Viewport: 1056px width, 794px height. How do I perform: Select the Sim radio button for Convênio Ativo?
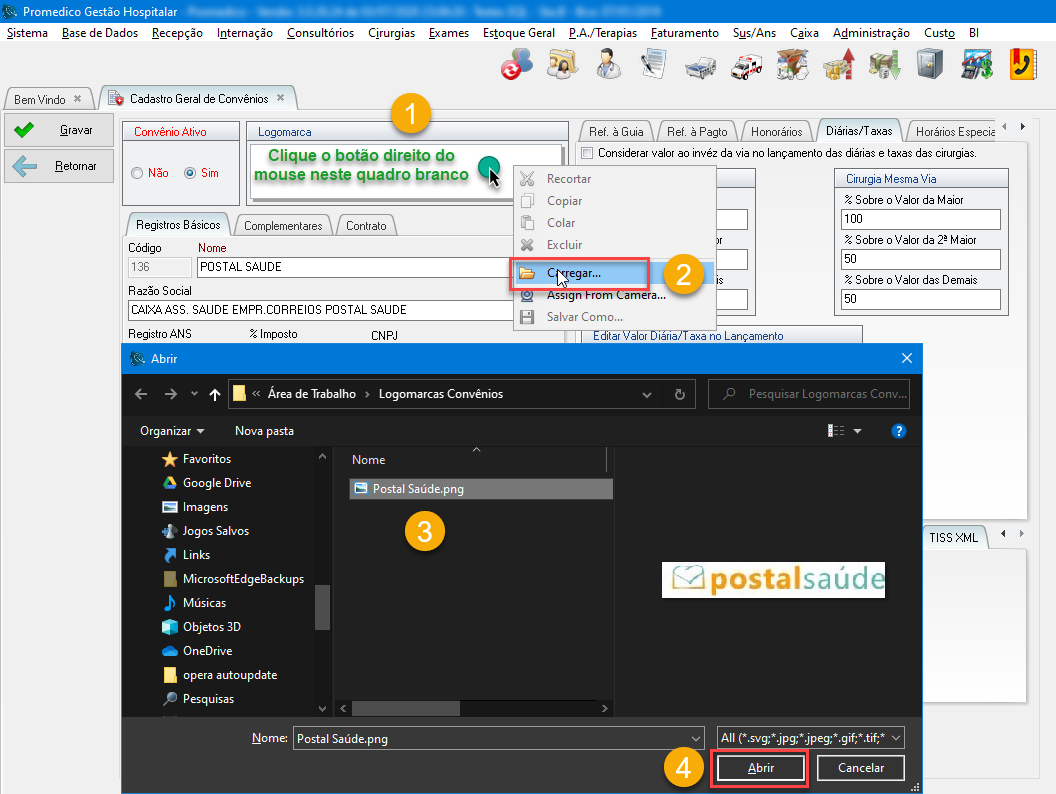point(190,173)
